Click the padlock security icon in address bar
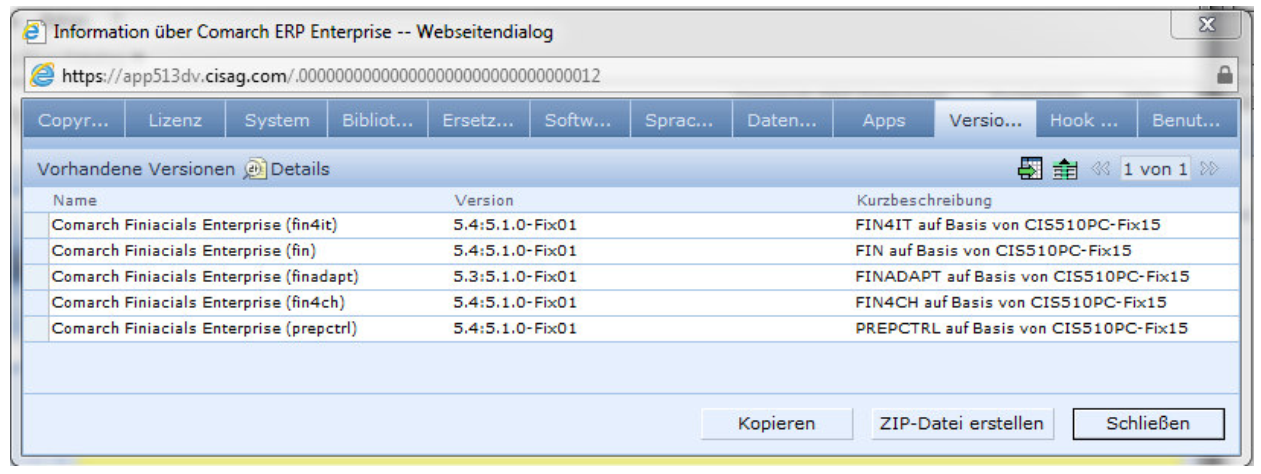The image size is (1261, 474). point(1223,76)
